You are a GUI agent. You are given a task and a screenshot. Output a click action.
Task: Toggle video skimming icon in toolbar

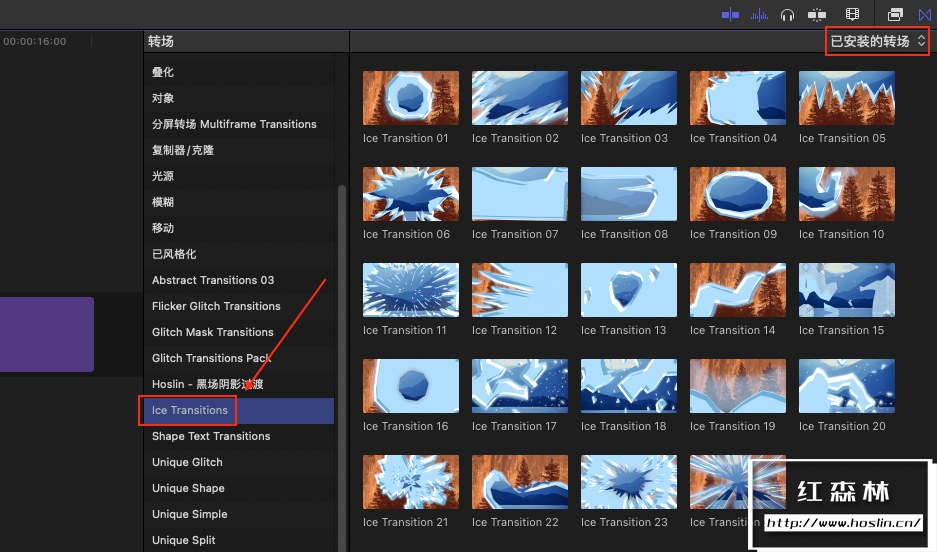tap(730, 14)
